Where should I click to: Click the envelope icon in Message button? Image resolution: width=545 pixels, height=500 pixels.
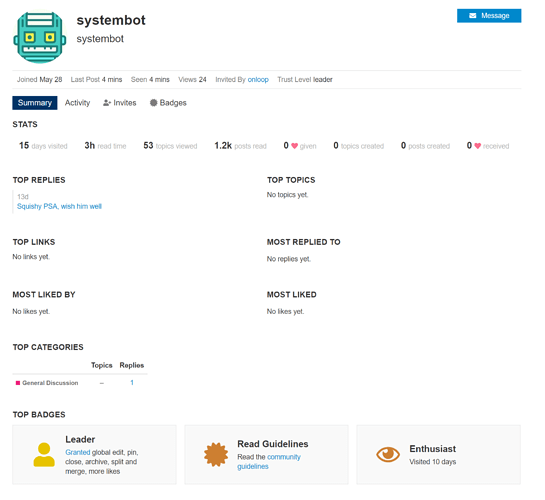coord(472,16)
